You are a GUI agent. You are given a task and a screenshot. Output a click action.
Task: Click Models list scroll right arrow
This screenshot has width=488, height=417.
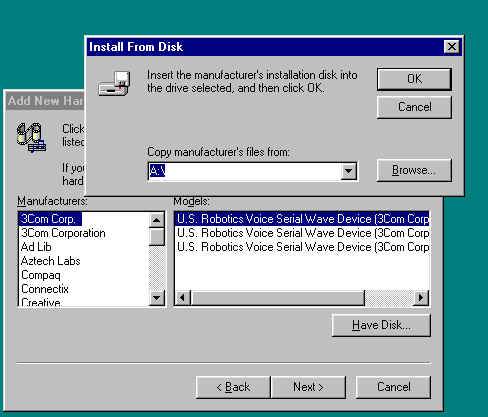pos(421,298)
